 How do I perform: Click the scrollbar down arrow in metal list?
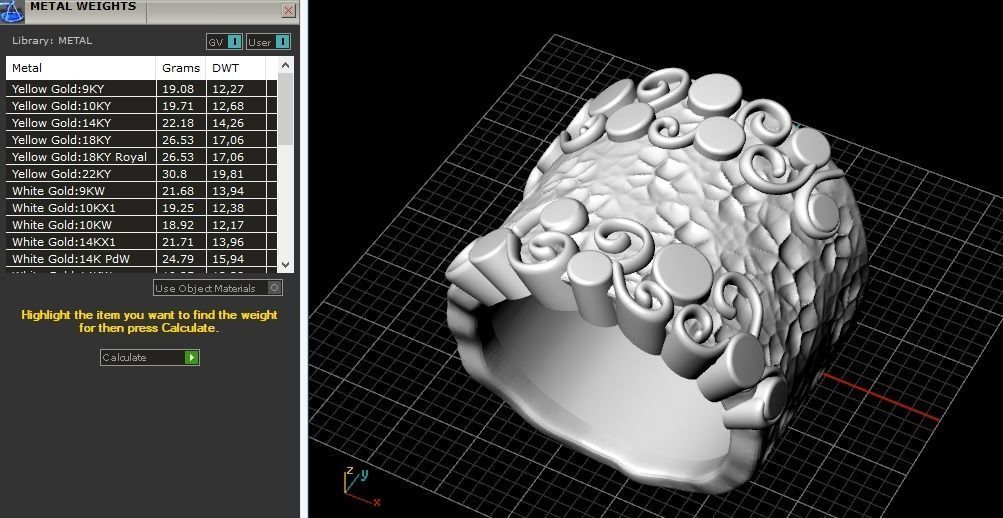(286, 264)
